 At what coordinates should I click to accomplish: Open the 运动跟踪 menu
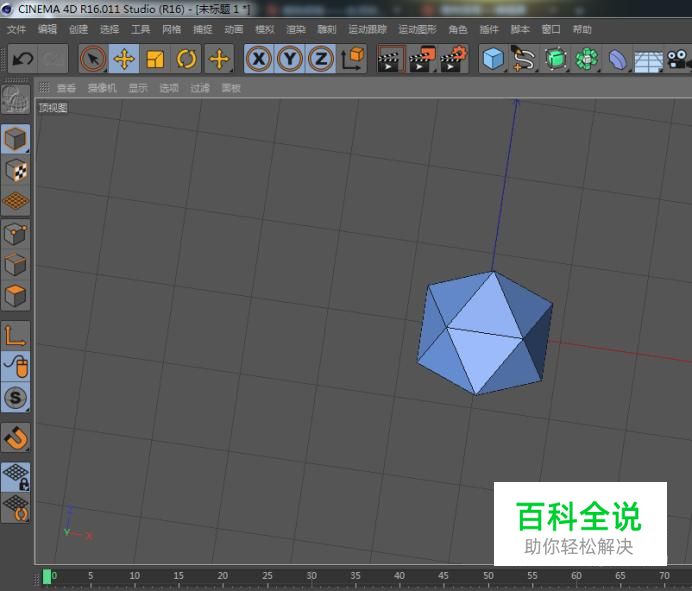tap(367, 30)
